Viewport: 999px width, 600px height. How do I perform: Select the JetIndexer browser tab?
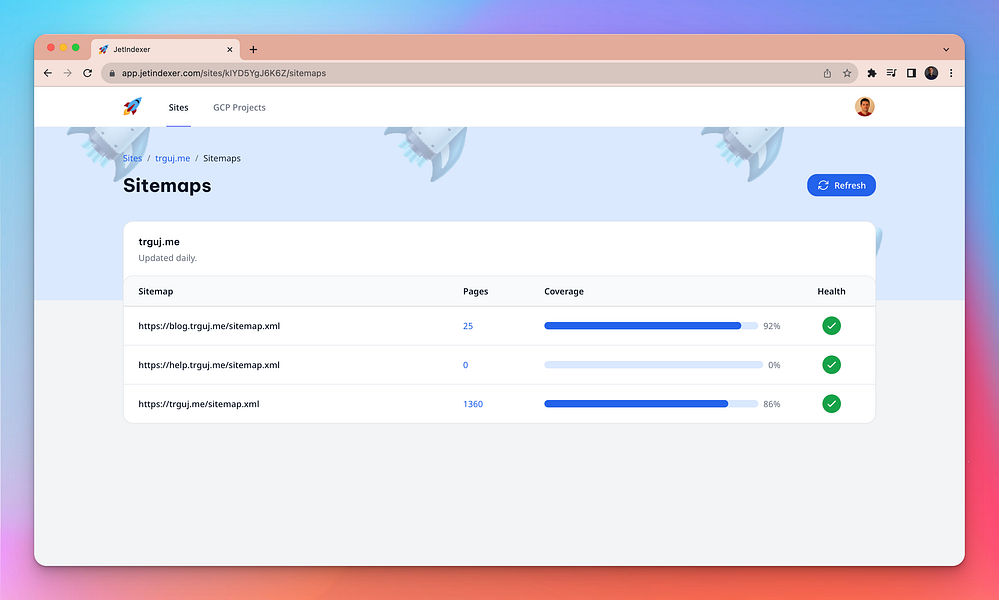click(166, 50)
